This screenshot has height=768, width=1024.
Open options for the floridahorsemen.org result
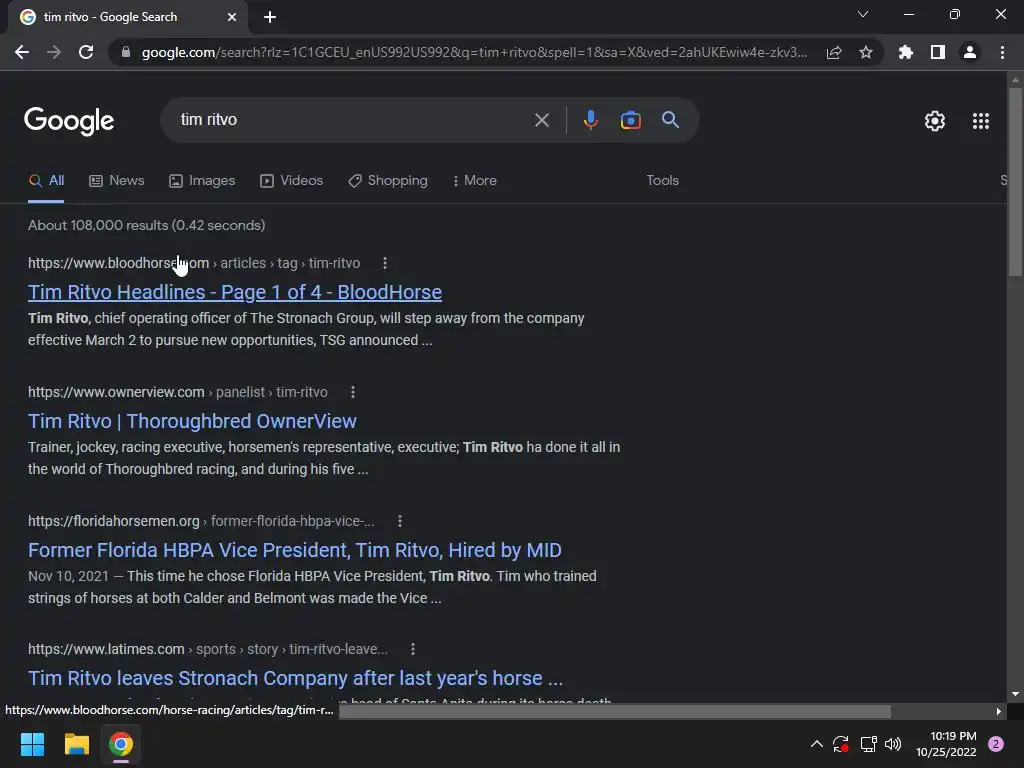pyautogui.click(x=400, y=521)
